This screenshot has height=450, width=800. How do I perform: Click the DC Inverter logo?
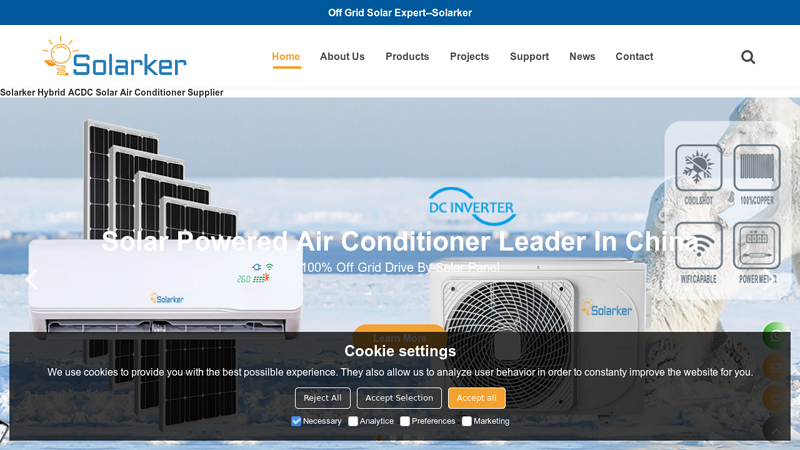[472, 207]
